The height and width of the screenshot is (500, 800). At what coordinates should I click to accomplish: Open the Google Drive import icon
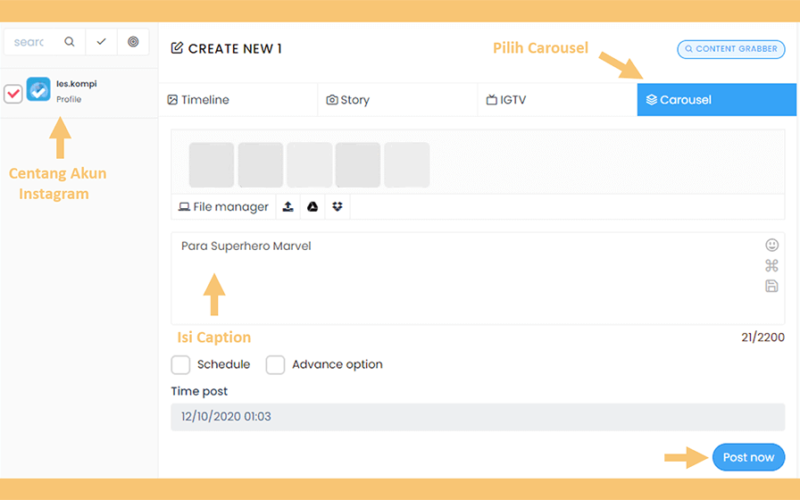313,207
